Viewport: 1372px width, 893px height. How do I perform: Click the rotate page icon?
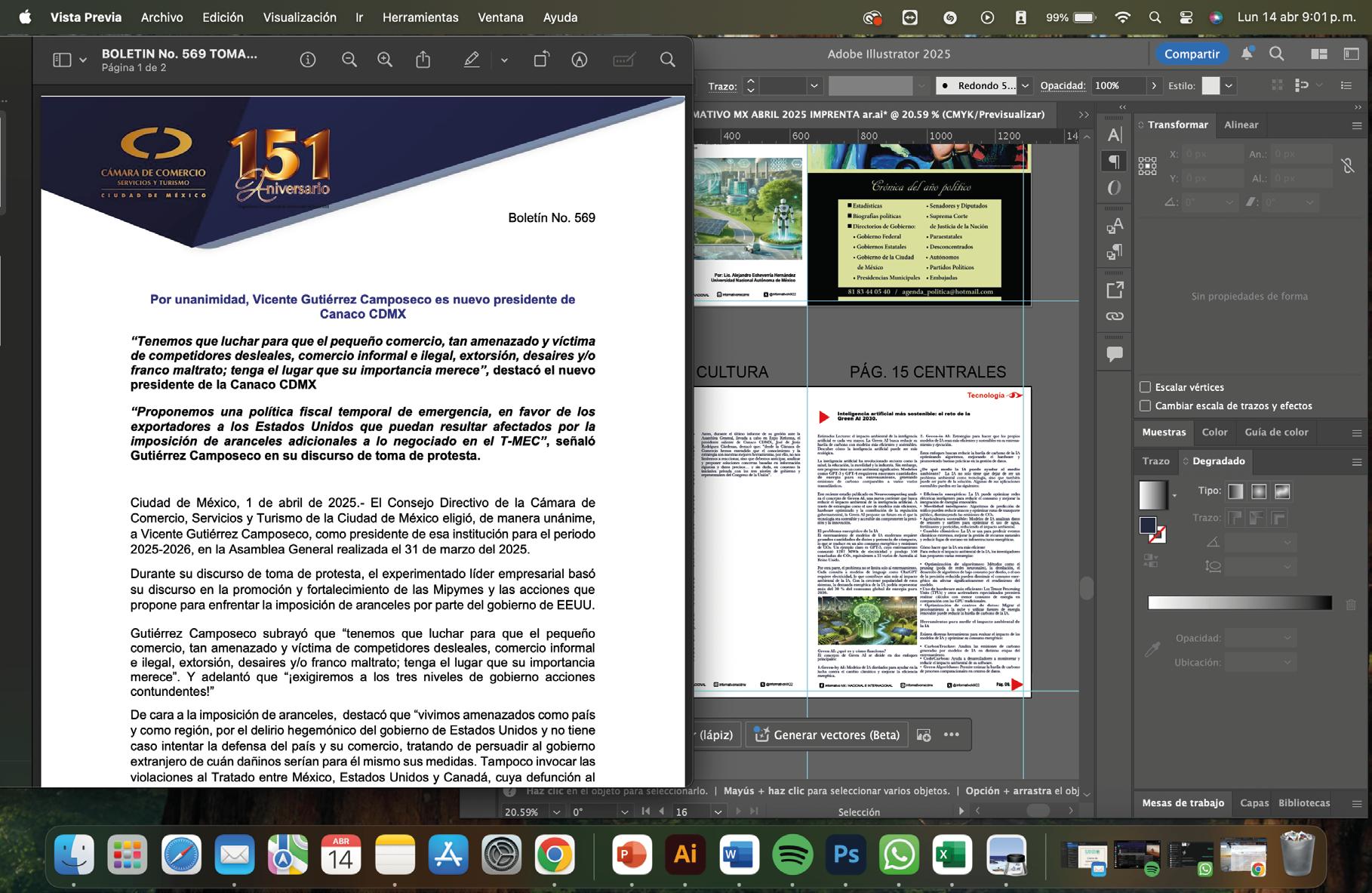click(x=541, y=60)
